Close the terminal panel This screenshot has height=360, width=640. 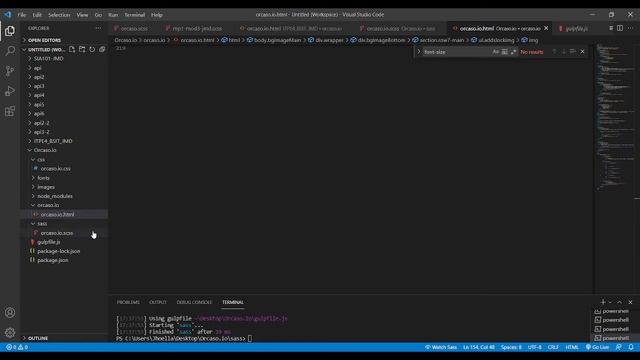(631, 302)
